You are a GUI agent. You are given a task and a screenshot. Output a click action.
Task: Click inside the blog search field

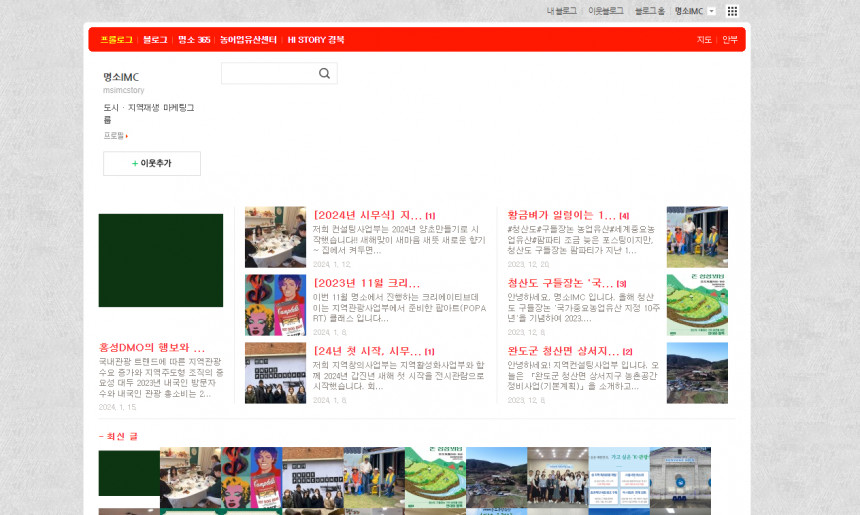point(268,74)
